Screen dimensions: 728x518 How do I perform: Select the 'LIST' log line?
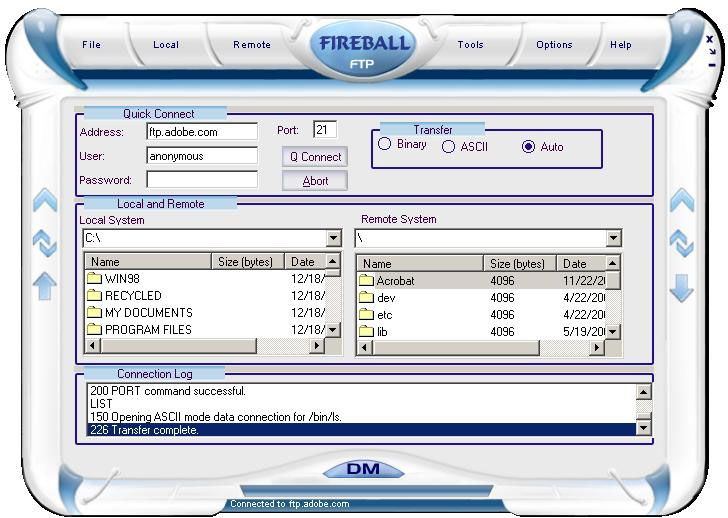(362, 404)
